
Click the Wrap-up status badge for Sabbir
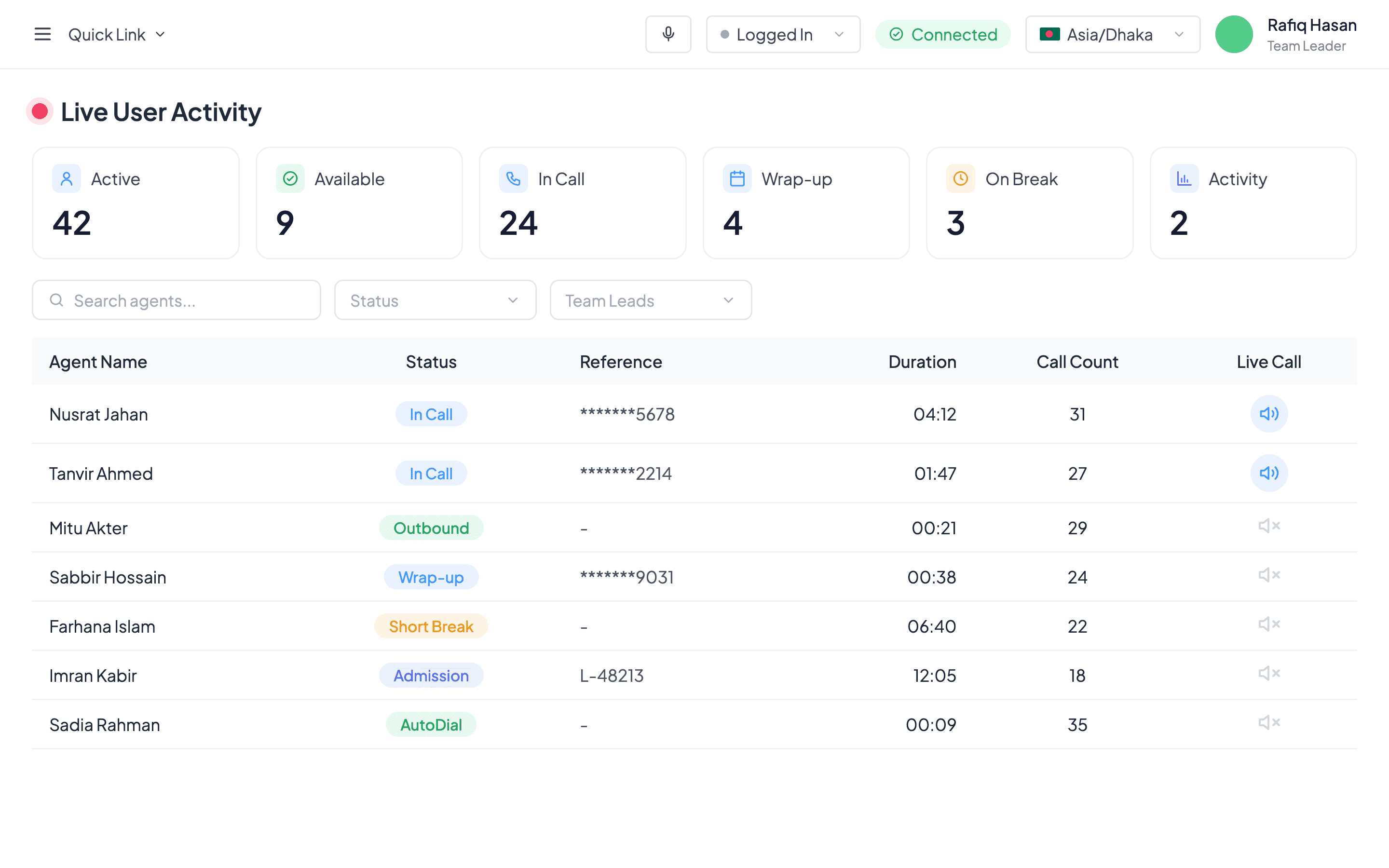431,577
